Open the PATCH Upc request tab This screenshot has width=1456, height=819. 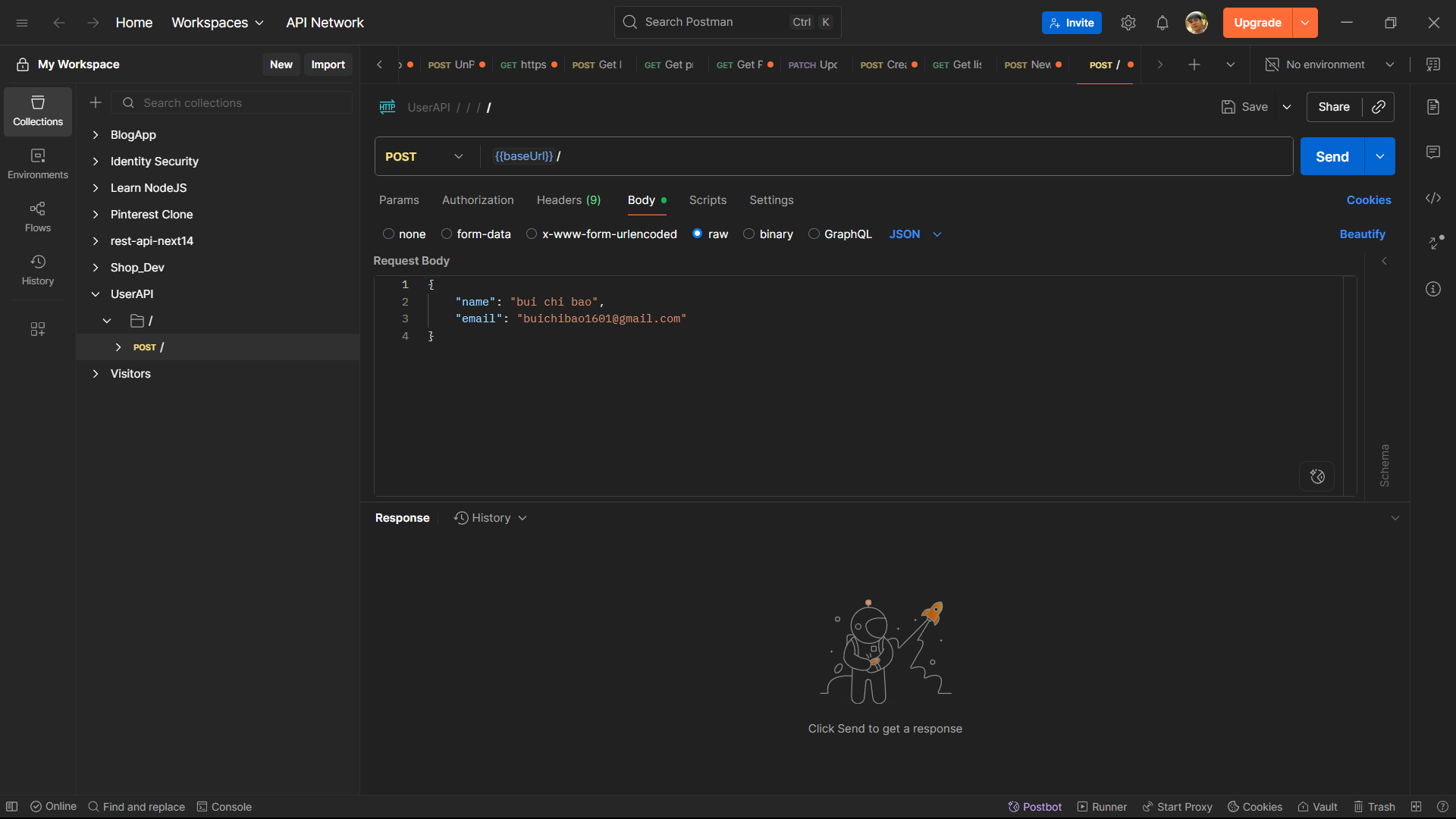point(813,64)
